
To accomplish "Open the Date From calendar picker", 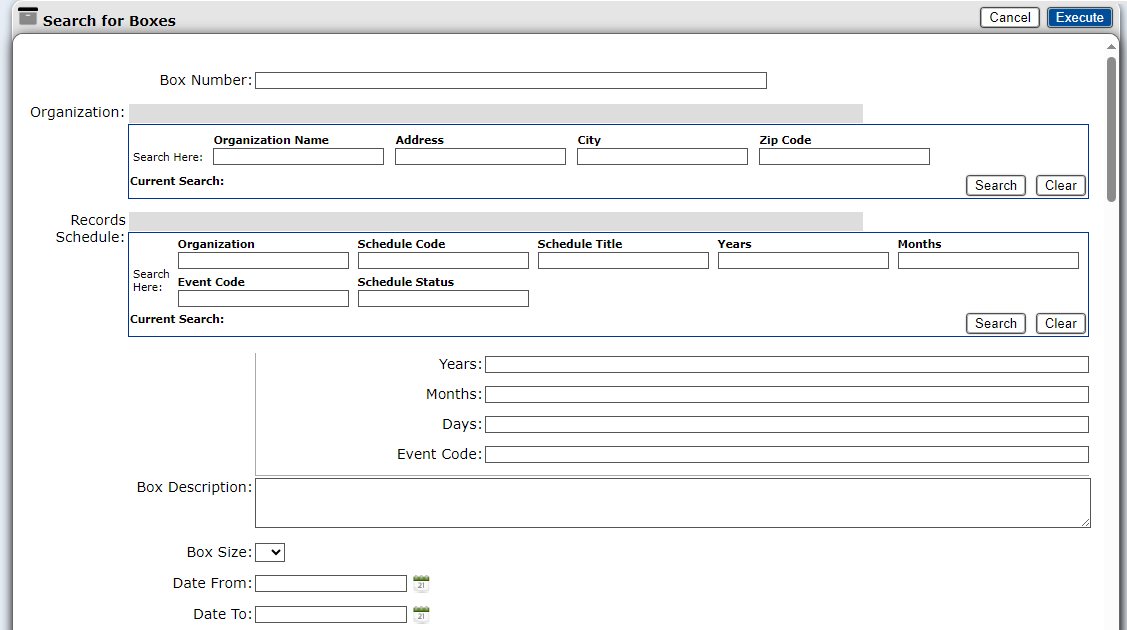I will click(421, 584).
